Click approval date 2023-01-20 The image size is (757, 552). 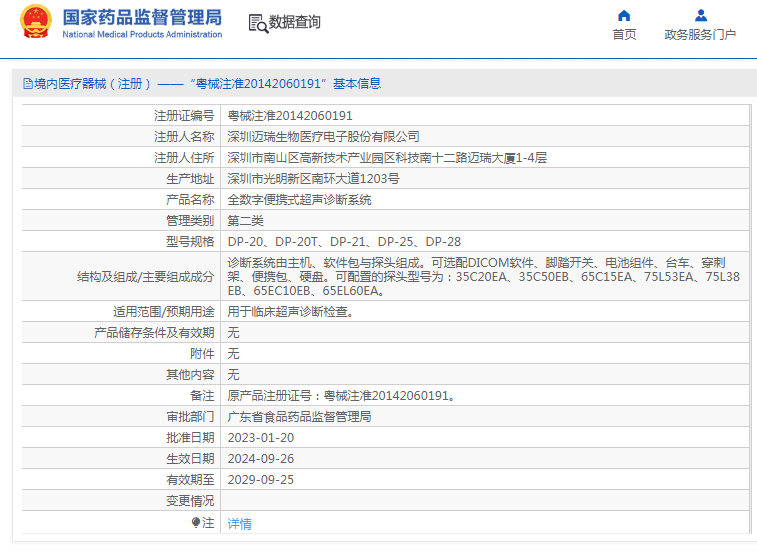coord(261,437)
